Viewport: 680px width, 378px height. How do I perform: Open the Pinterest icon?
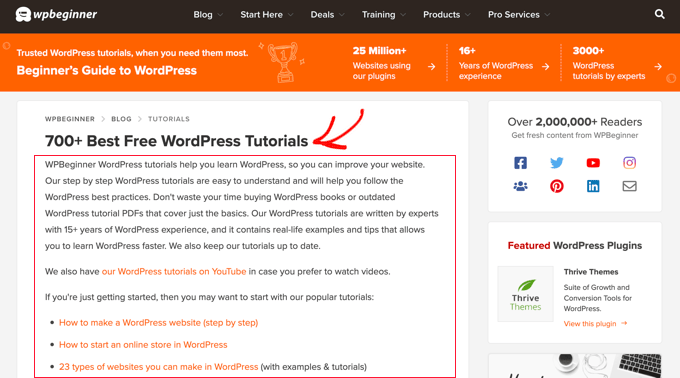tap(557, 186)
